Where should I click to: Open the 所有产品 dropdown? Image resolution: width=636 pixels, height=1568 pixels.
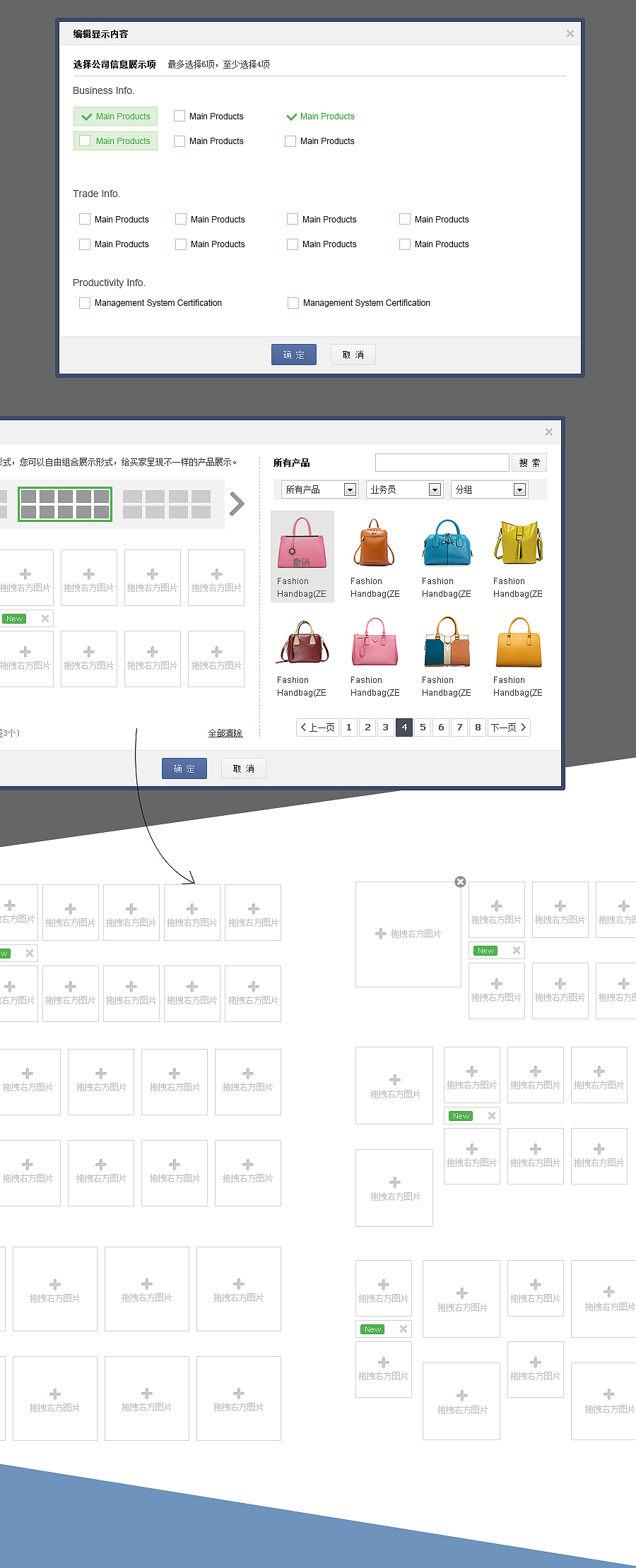click(x=319, y=489)
